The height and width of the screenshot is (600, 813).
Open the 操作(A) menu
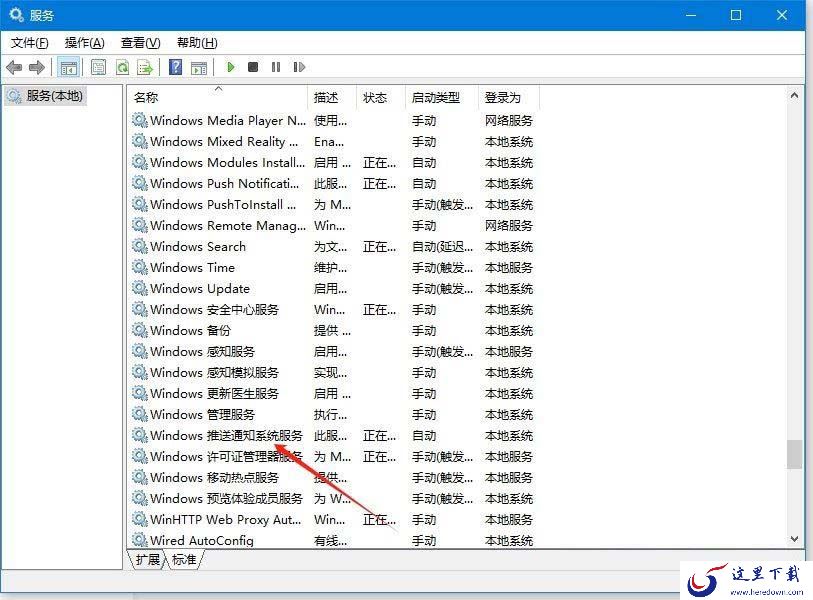(85, 43)
